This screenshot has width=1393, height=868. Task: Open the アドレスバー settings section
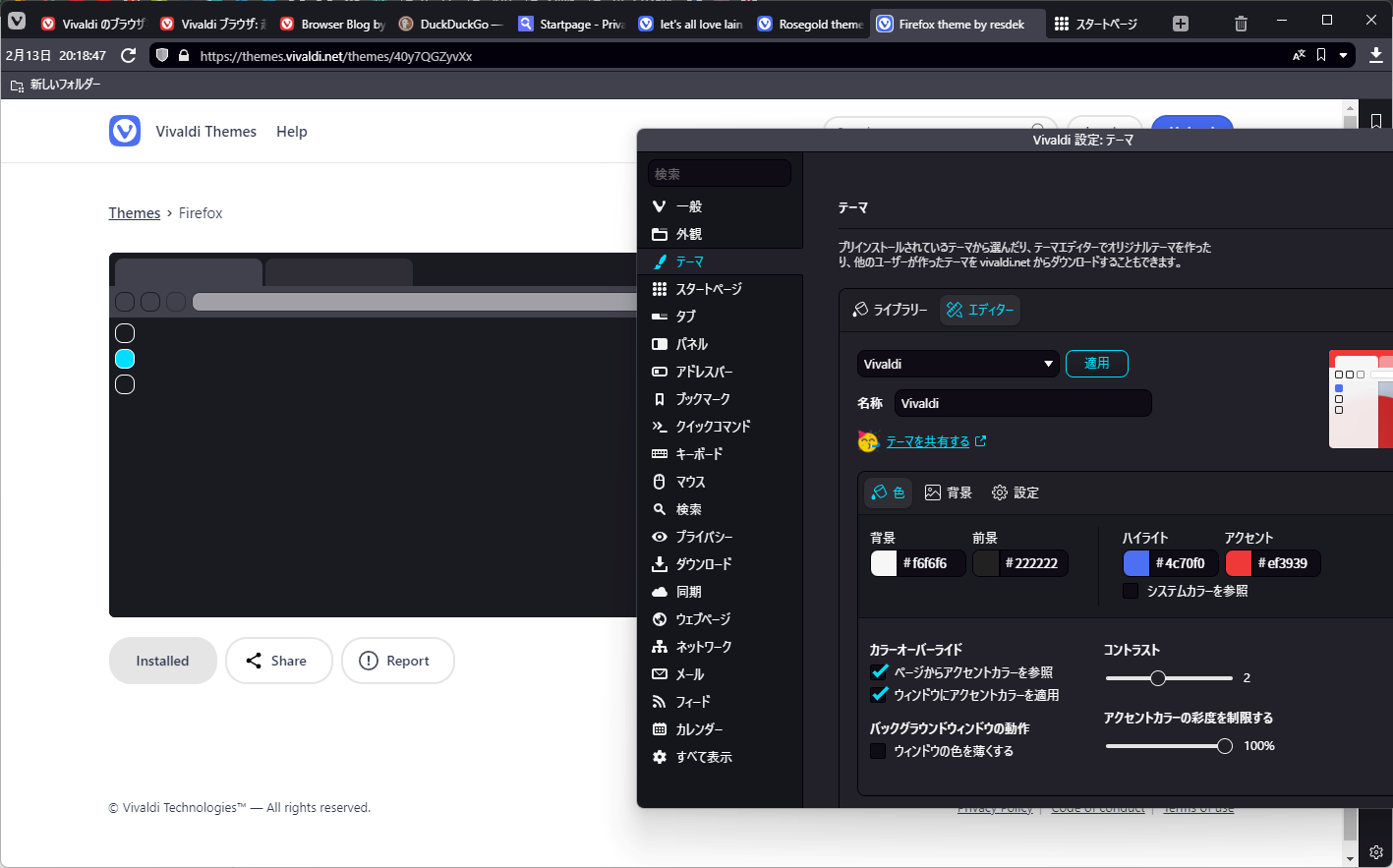point(720,372)
